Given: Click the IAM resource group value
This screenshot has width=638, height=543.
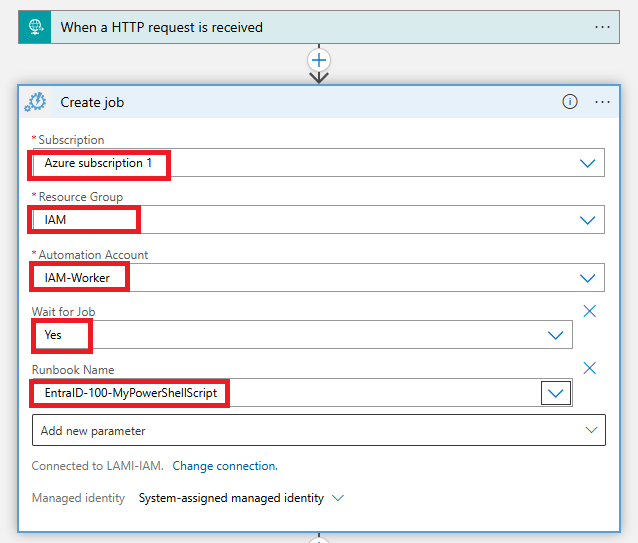Looking at the screenshot, I should point(55,220).
